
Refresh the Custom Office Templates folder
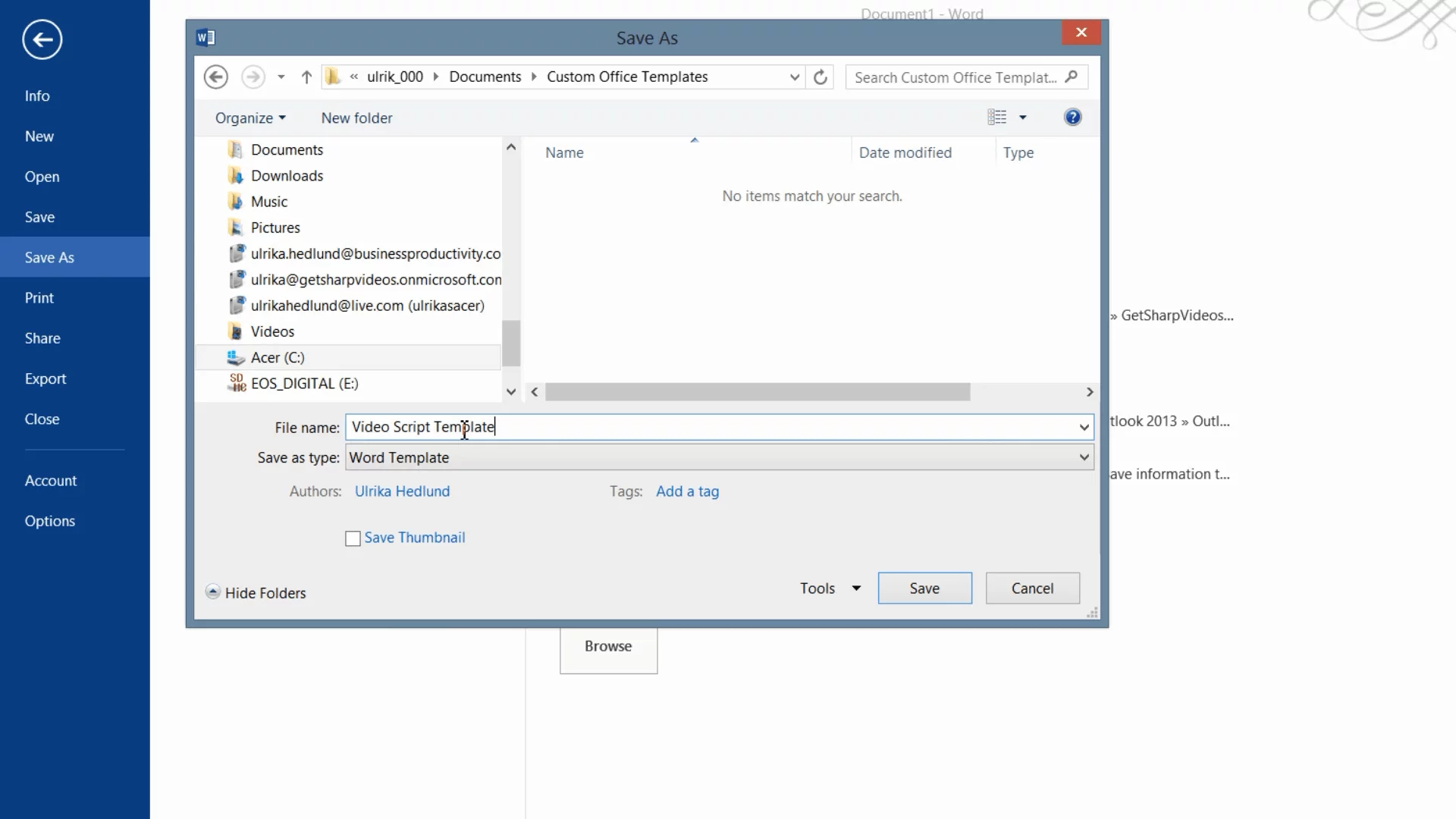point(820,77)
